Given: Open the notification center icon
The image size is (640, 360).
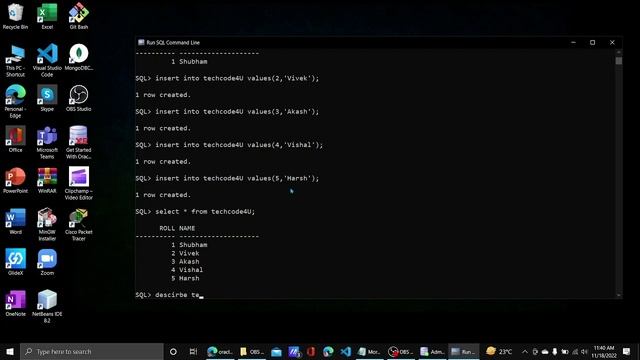Looking at the screenshot, I should (627, 351).
